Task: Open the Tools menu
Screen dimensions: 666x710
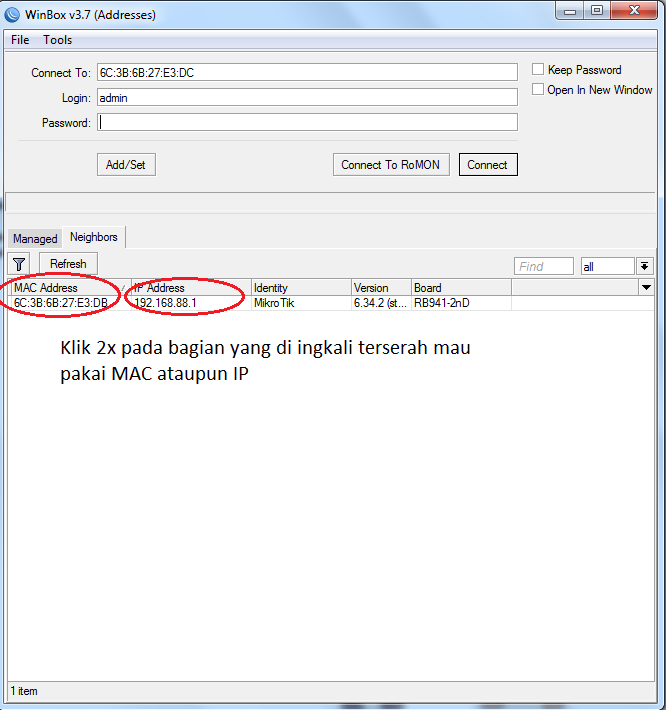Action: (x=57, y=40)
